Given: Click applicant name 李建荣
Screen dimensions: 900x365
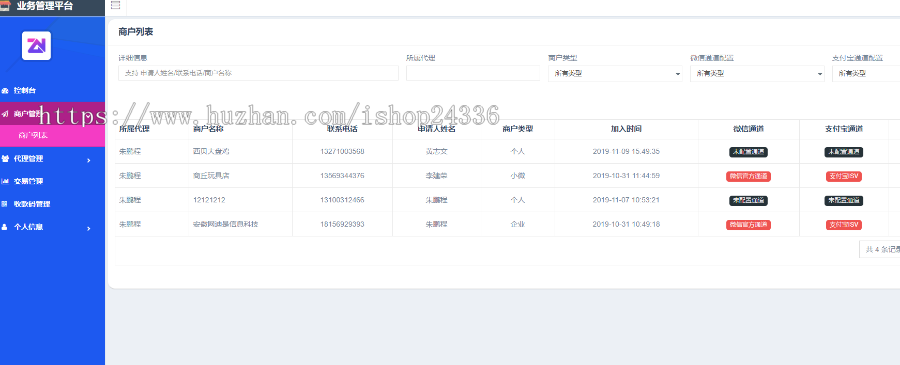Looking at the screenshot, I should [x=437, y=176].
